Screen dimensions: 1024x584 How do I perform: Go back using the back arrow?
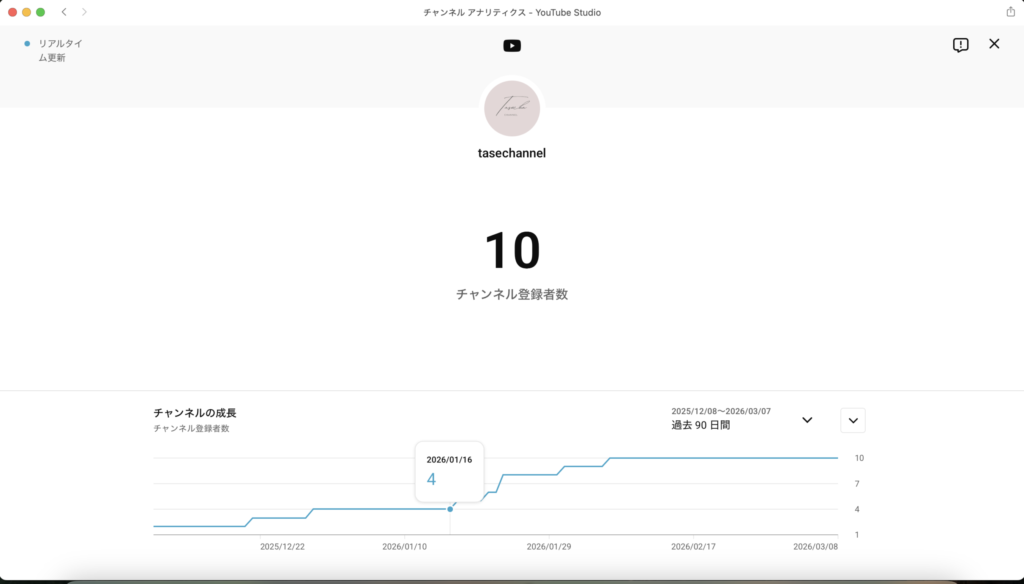(64, 12)
